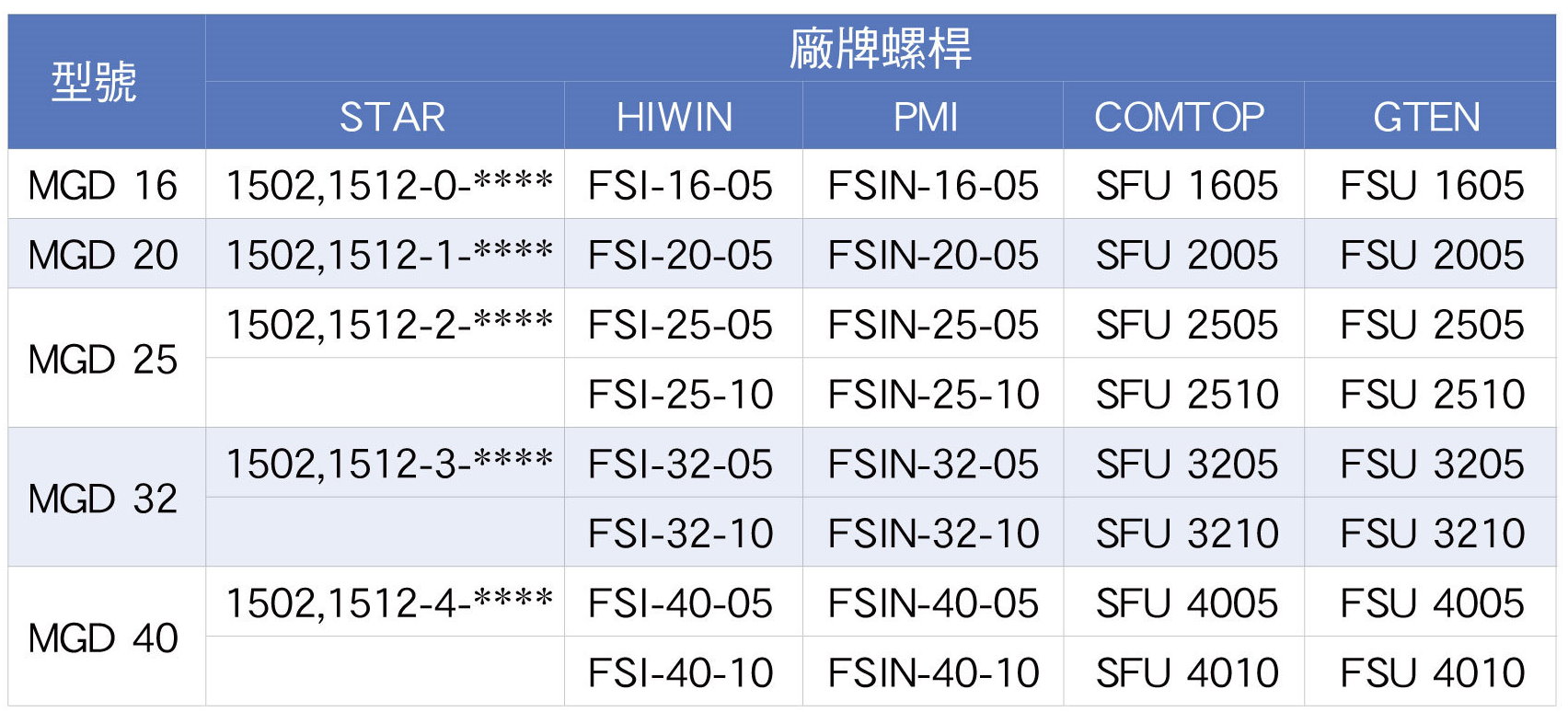Select the FSI-40-05 cell
This screenshot has height=712, width=1568.
pos(680,603)
